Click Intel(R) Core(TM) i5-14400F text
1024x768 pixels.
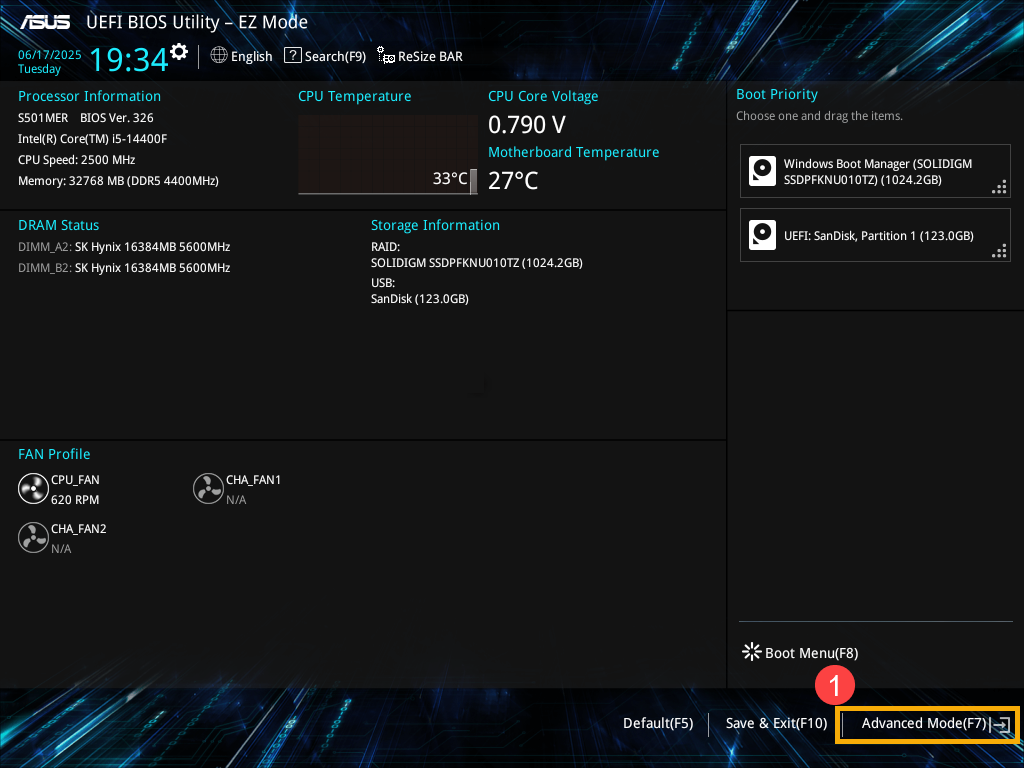[x=93, y=138]
